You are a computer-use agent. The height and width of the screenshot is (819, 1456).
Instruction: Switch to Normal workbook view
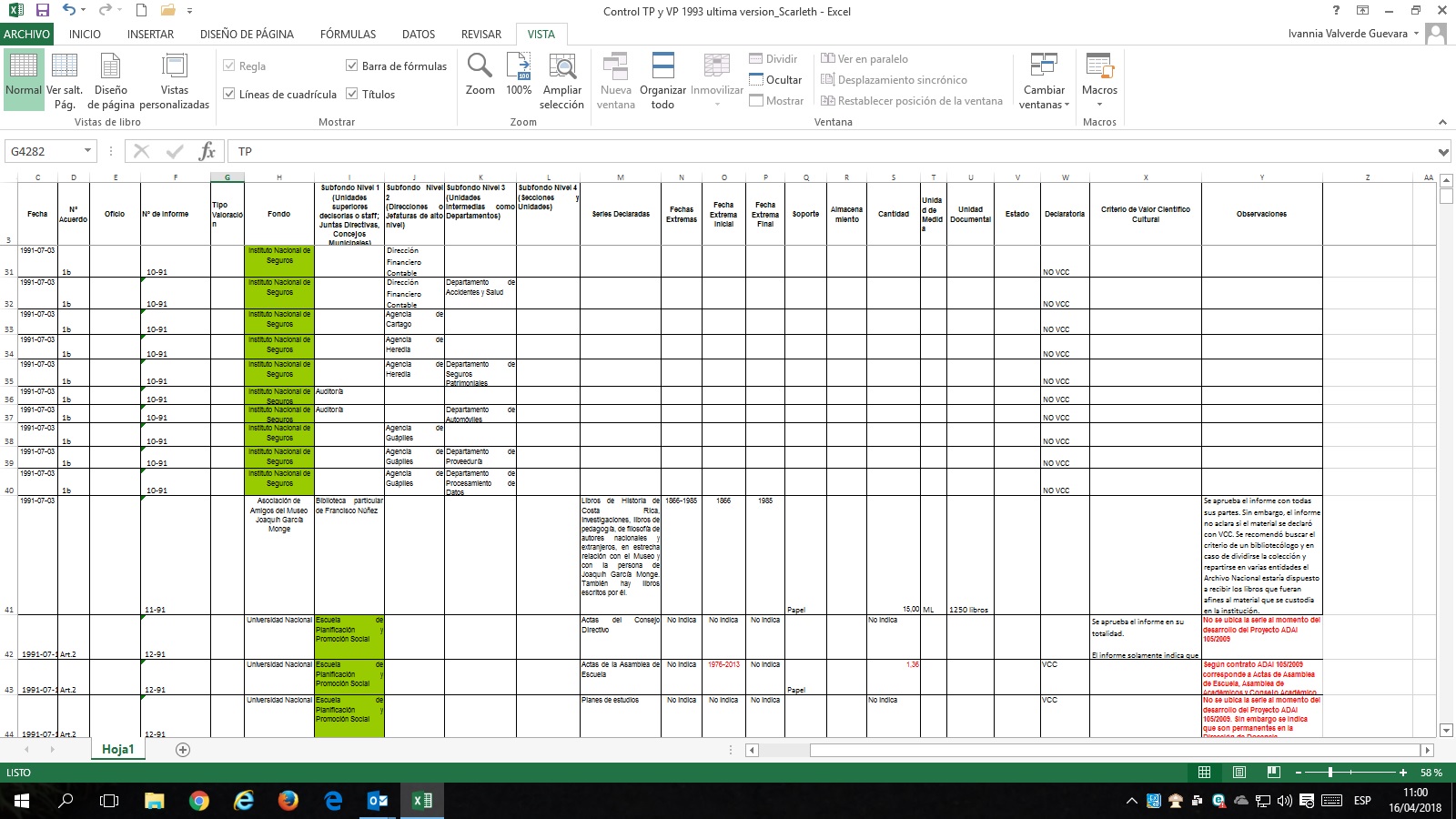24,80
